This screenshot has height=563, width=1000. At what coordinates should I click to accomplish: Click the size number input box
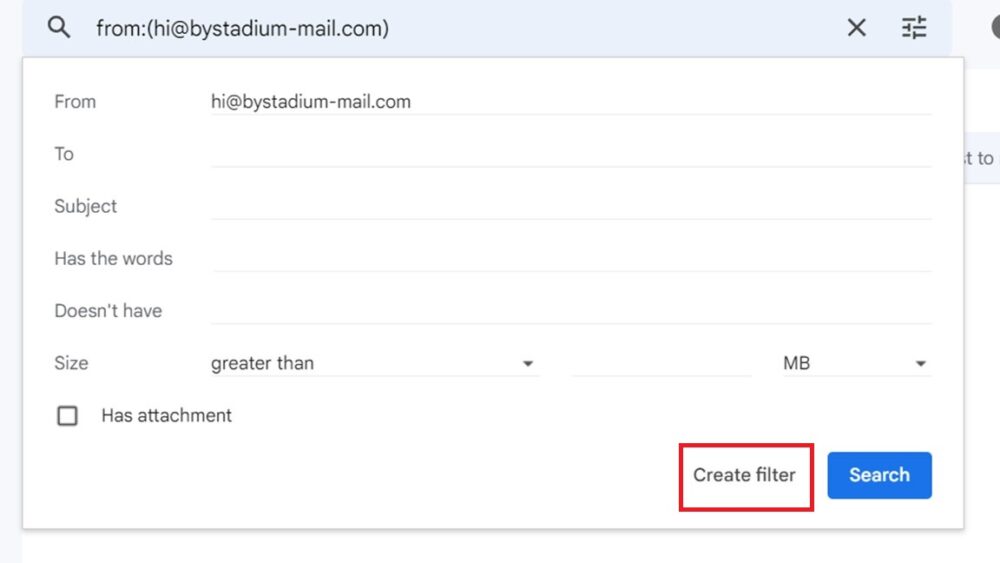[x=661, y=364]
